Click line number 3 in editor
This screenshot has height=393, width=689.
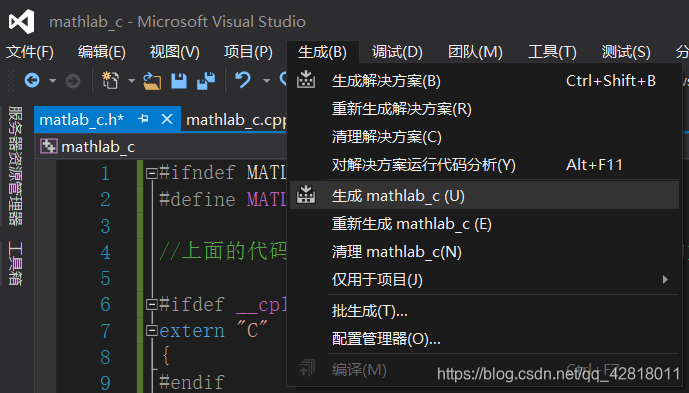[105, 226]
